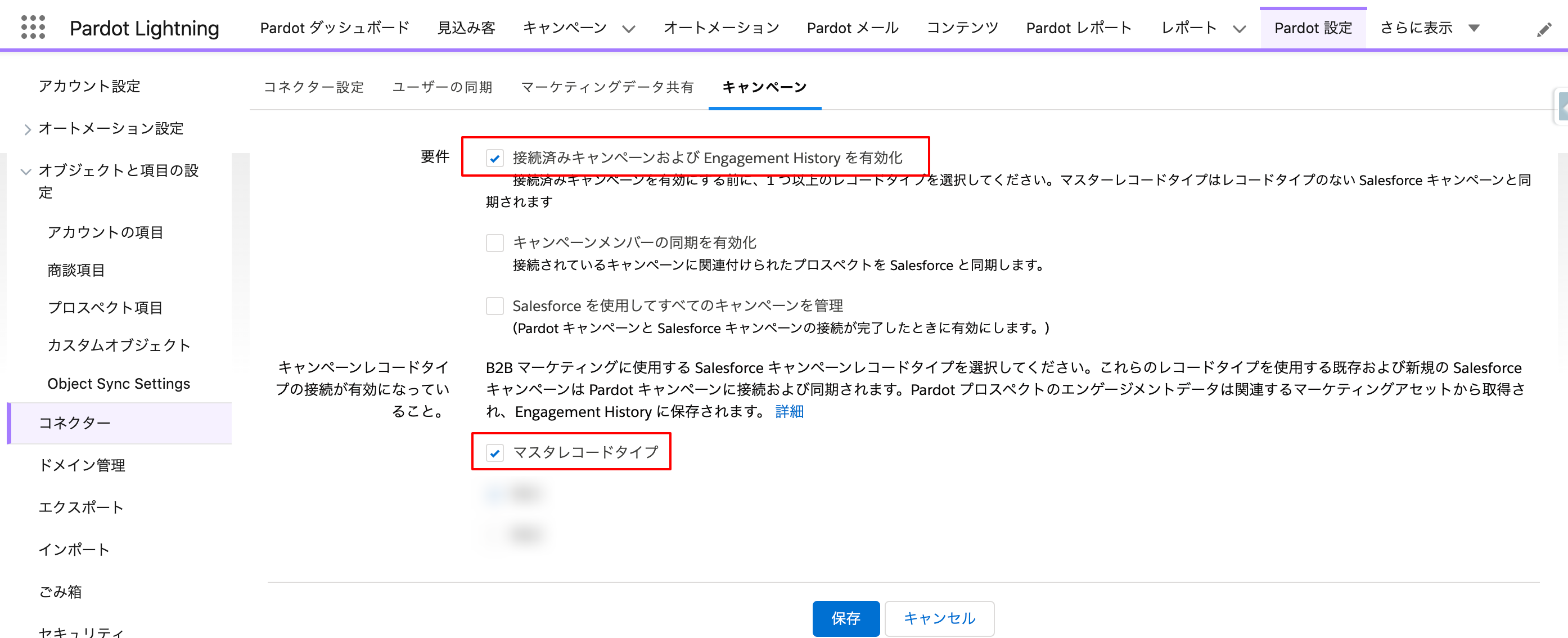Expand オートメーション設定 in the sidebar
Screen dimensions: 1568x638
click(28, 129)
